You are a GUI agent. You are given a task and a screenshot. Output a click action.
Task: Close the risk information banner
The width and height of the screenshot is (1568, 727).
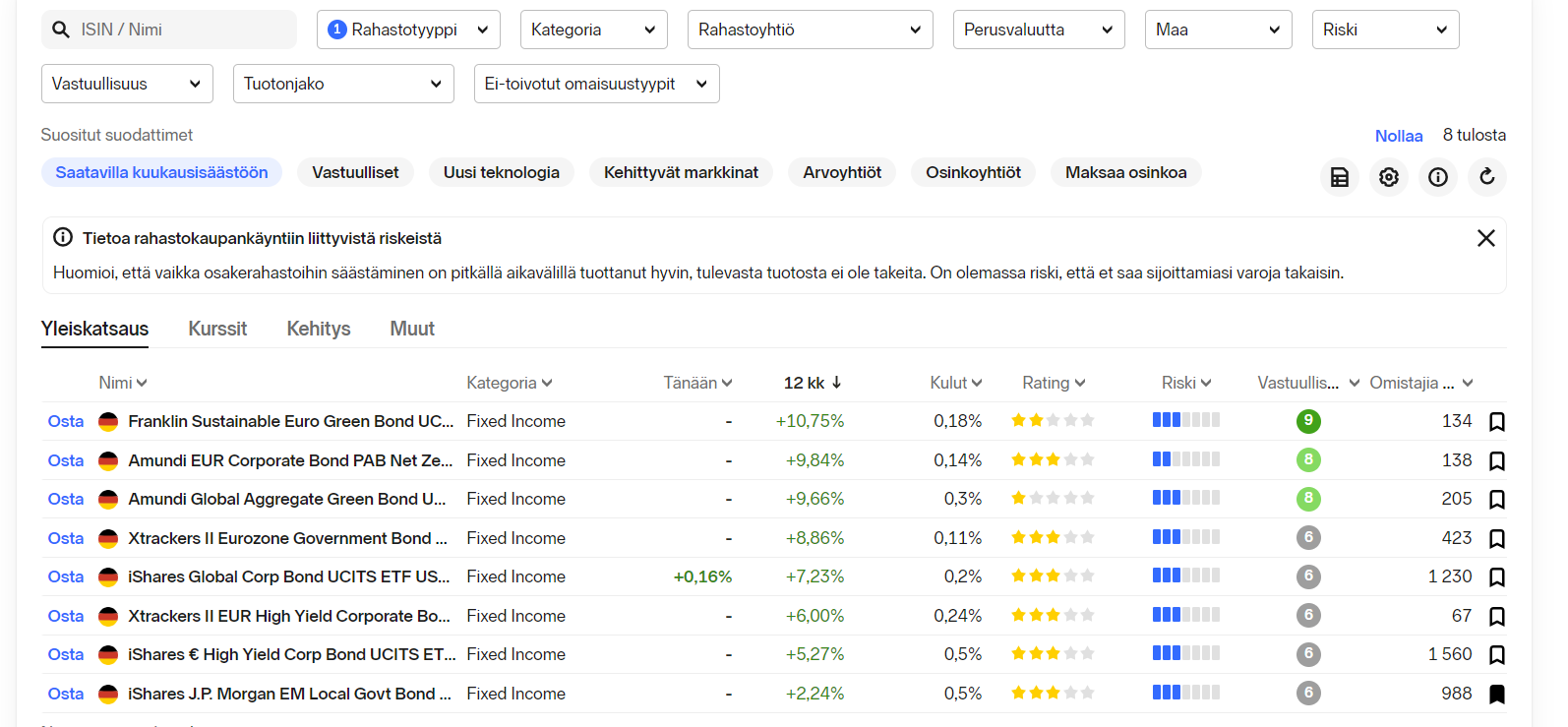point(1486,238)
